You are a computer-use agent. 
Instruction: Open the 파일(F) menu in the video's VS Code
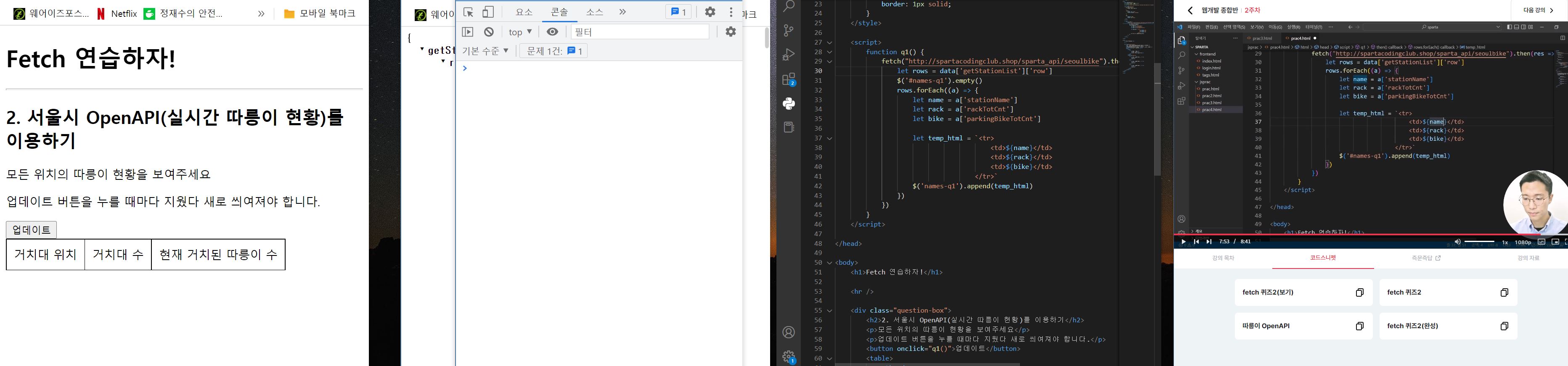point(1194,27)
